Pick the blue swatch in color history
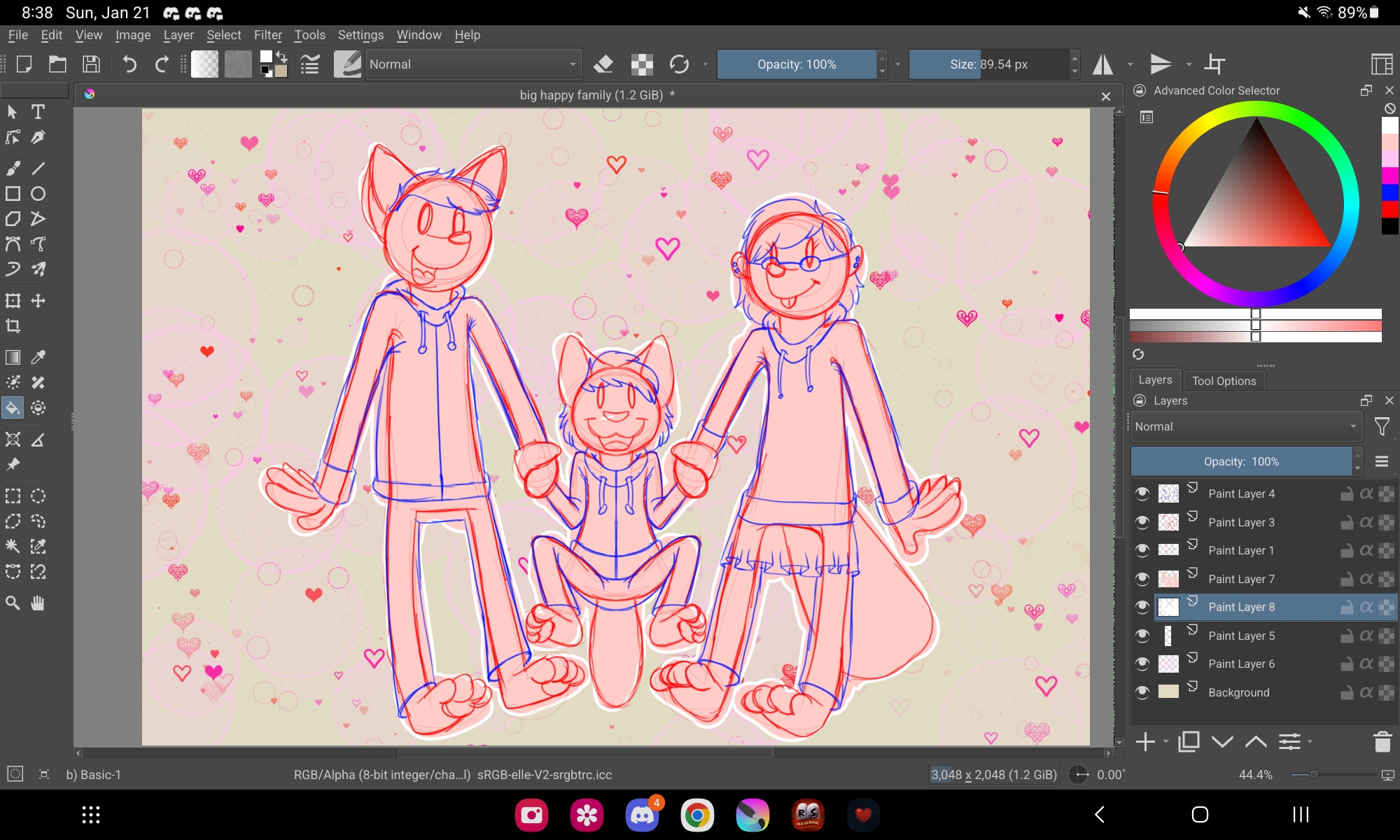Screen dimensions: 1400x840 (x=1389, y=192)
